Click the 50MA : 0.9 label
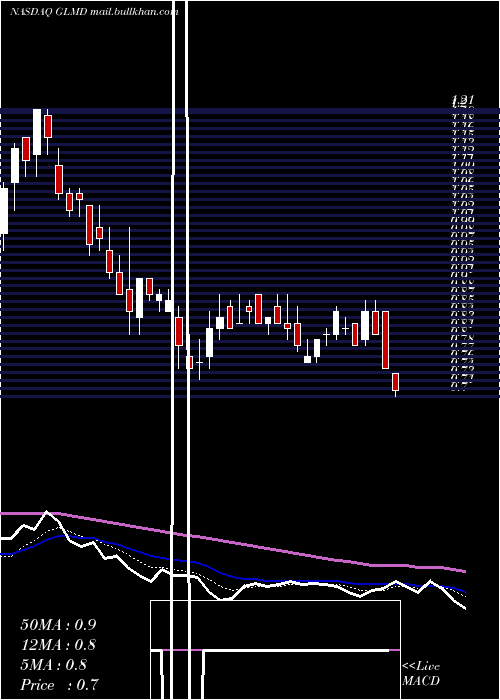Viewport: 500px width, 700px height. (x=58, y=625)
